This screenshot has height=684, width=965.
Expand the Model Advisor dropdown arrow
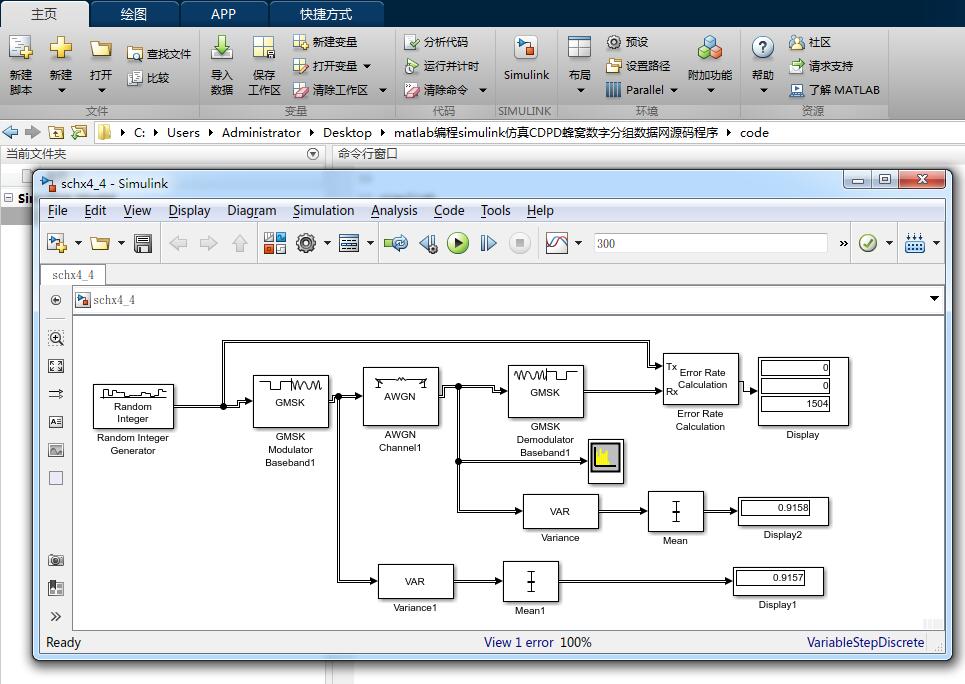pos(889,243)
